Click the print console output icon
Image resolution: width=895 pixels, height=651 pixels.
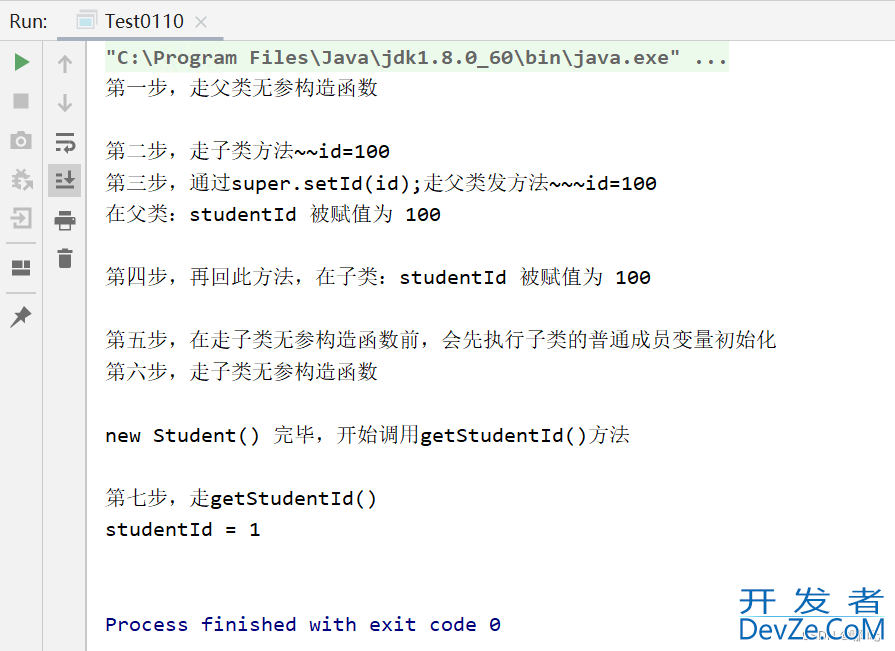64,220
